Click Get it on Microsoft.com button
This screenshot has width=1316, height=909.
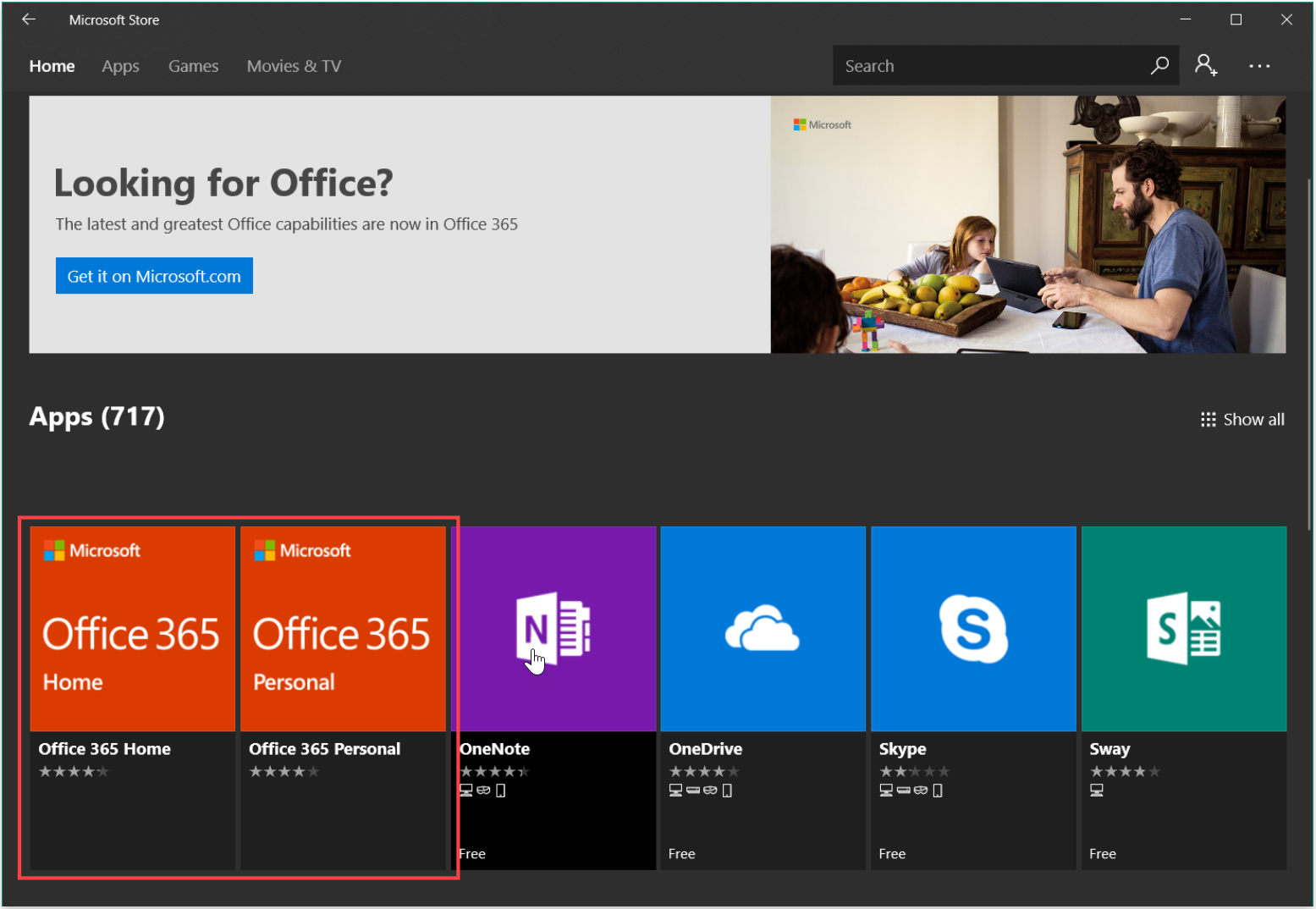coord(154,276)
